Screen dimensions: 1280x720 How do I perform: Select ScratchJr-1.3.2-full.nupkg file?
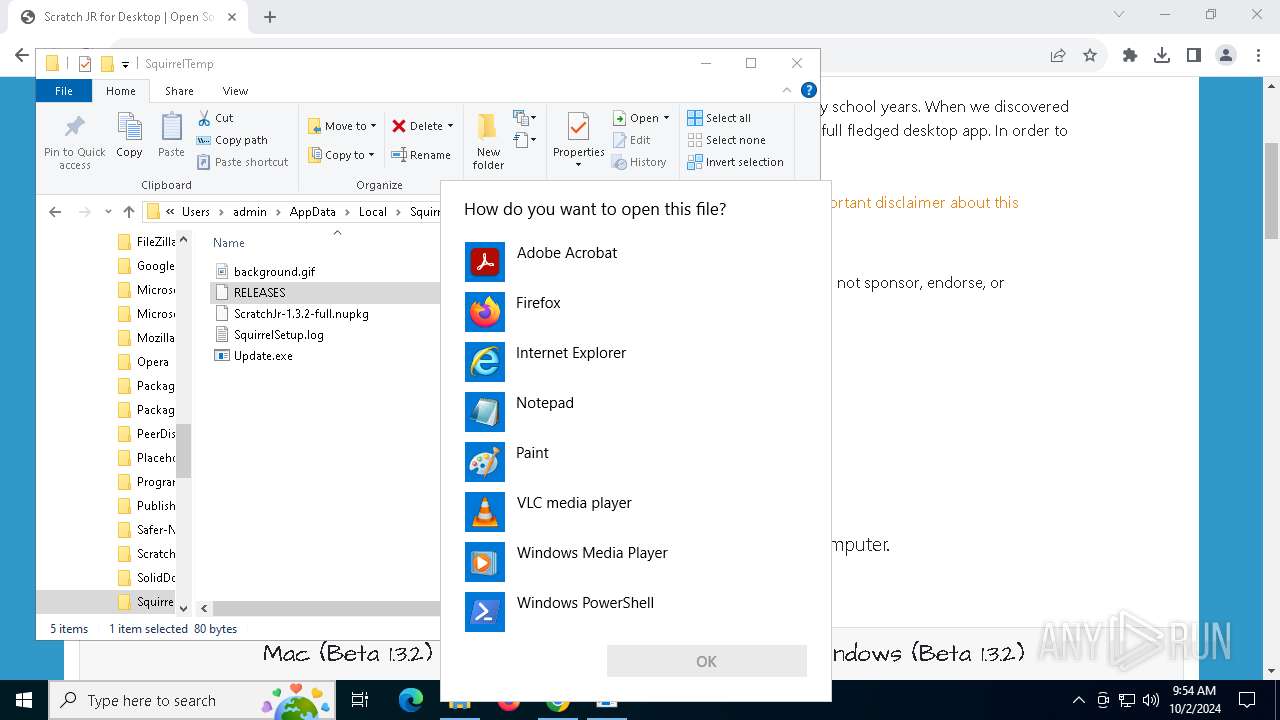[301, 313]
